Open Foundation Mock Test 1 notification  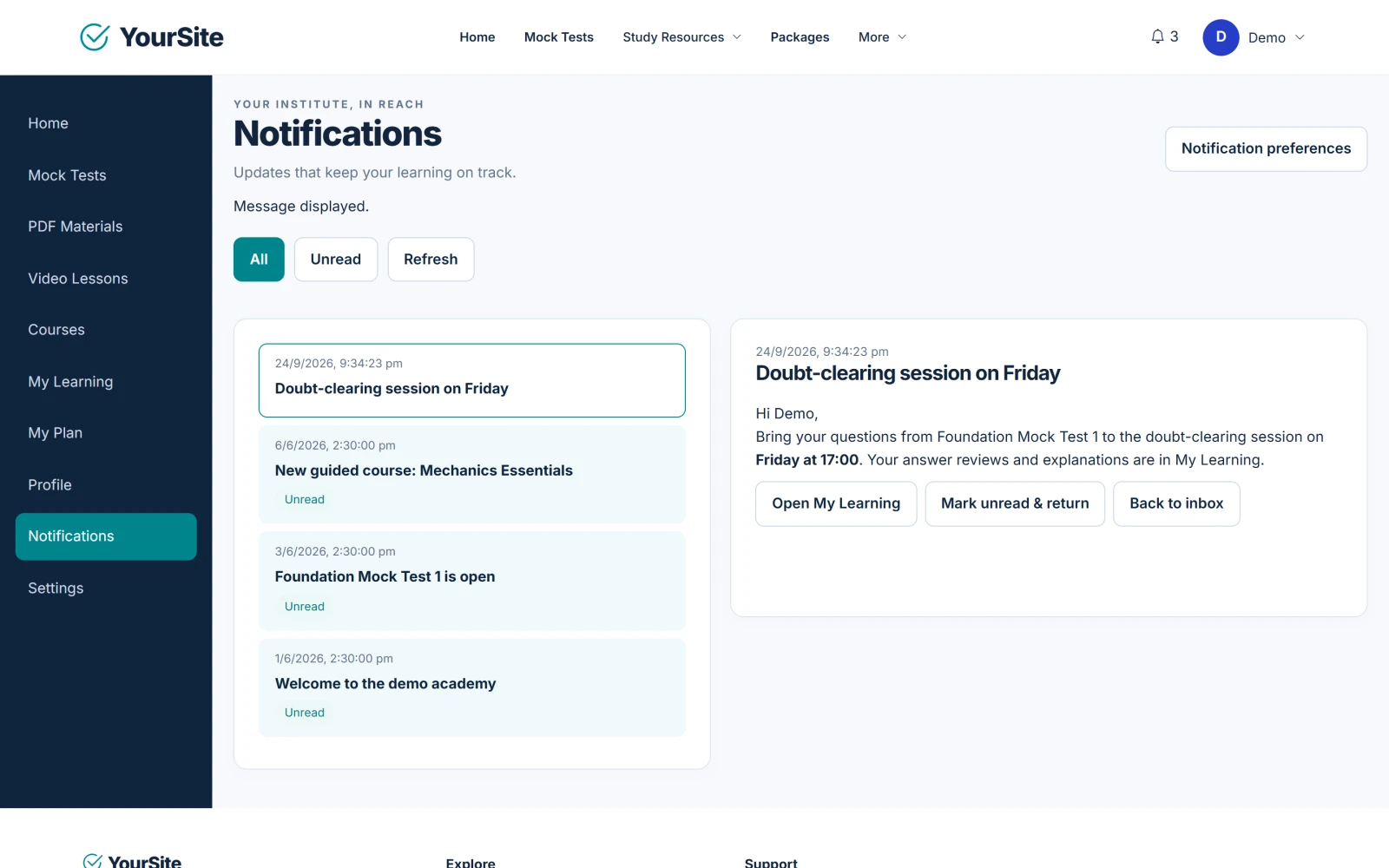472,581
